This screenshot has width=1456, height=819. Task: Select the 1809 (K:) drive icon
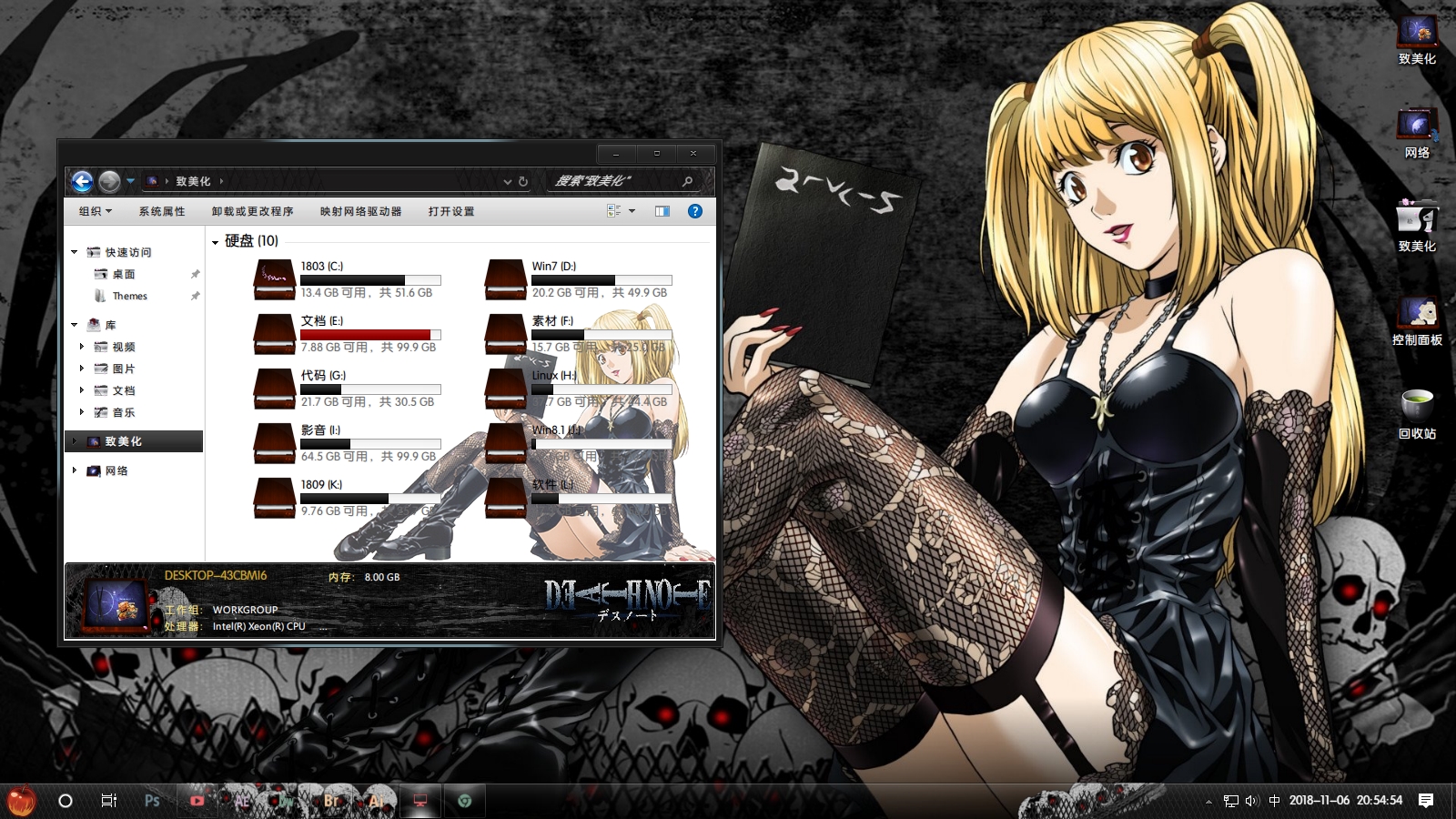[x=274, y=498]
